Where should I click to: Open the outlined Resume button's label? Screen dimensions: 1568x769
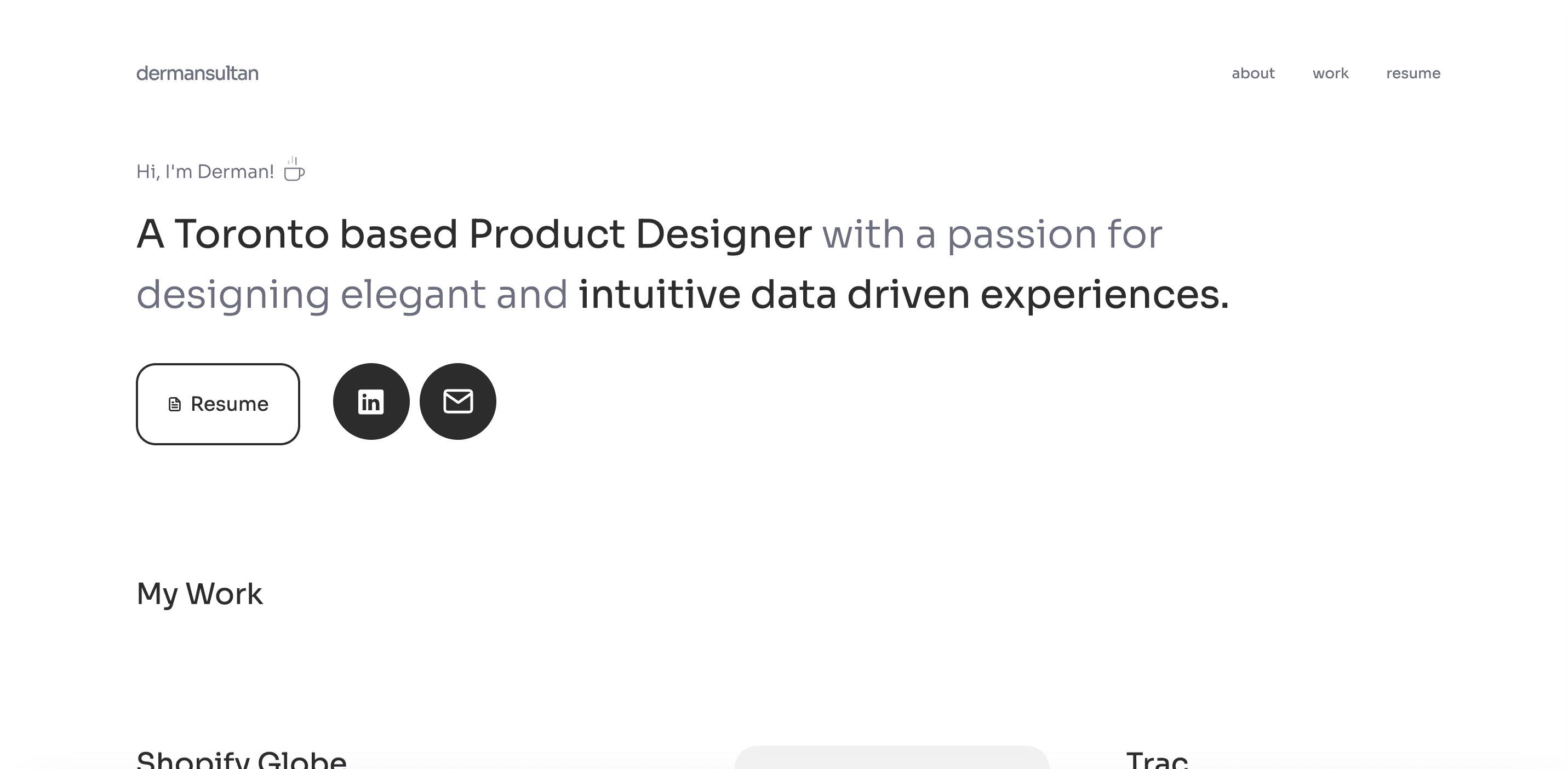point(230,404)
